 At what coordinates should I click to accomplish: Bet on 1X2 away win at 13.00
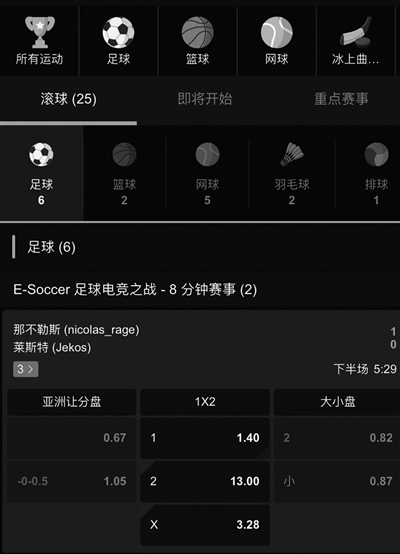click(x=205, y=481)
